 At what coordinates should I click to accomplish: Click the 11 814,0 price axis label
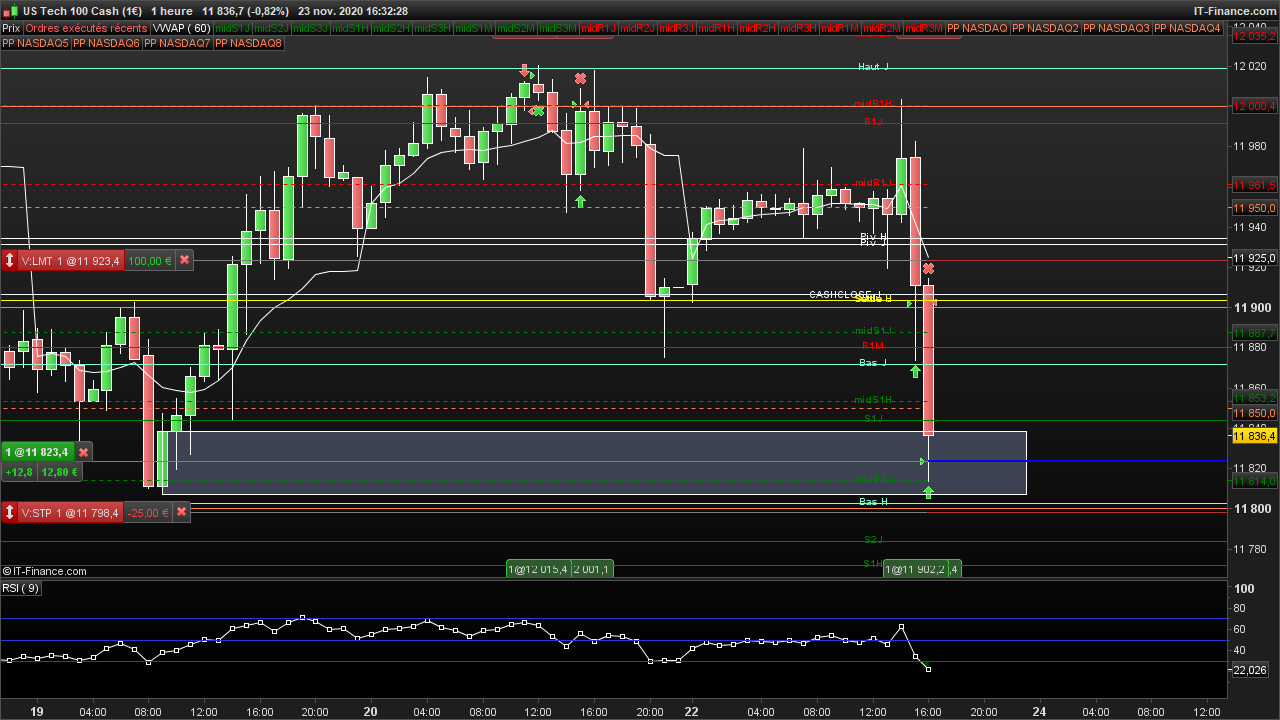[1255, 481]
